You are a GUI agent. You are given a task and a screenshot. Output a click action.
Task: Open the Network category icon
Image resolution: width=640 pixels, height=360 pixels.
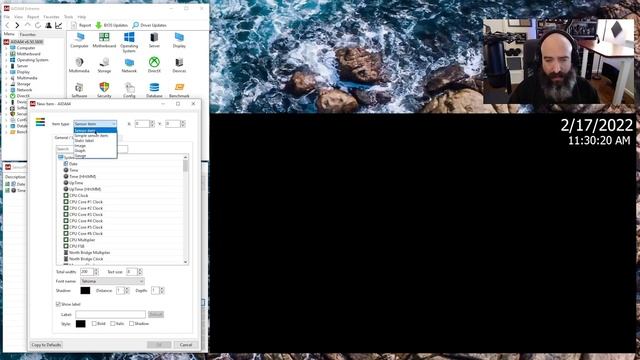[x=129, y=65]
